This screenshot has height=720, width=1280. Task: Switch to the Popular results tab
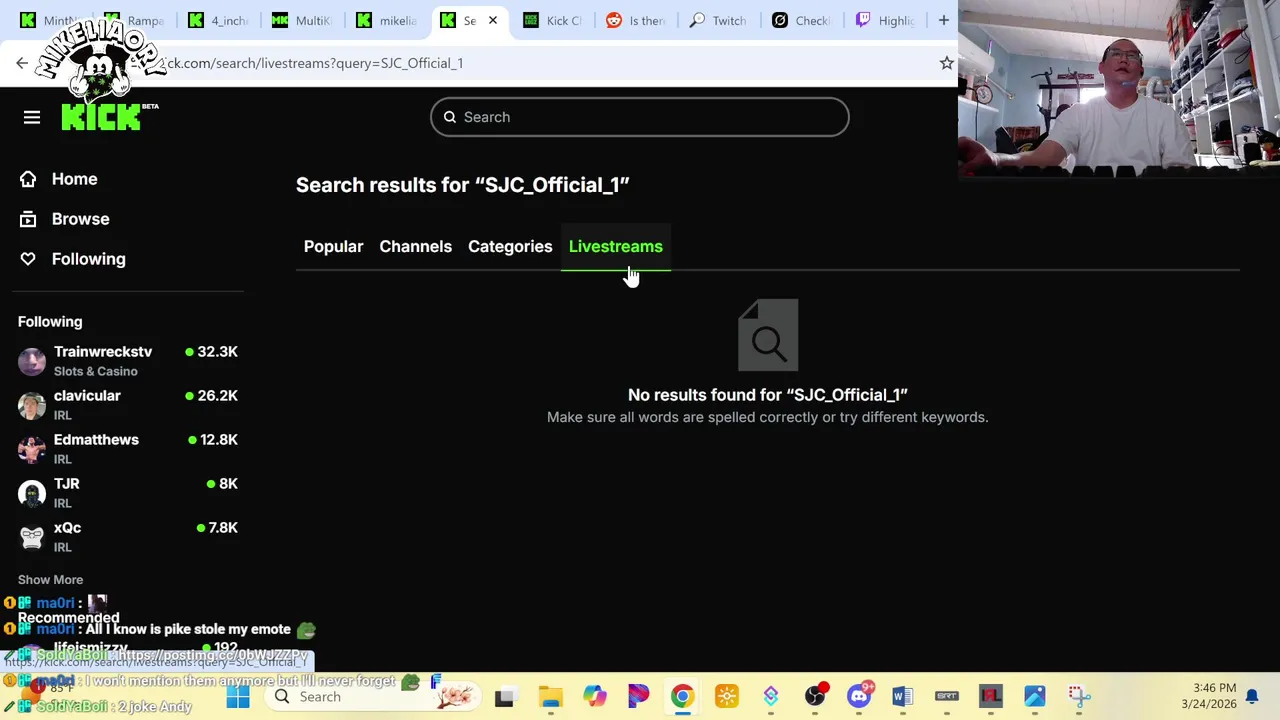(333, 246)
